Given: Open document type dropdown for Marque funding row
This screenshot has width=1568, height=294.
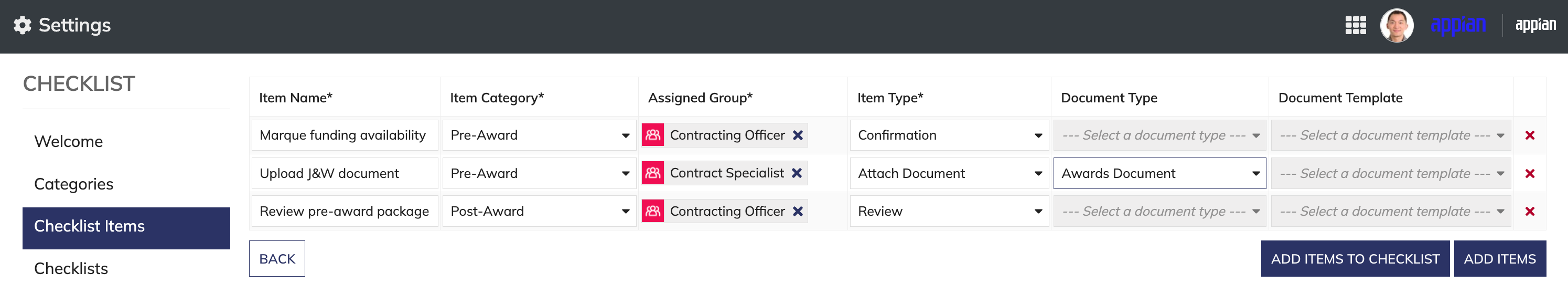Looking at the screenshot, I should 1159,135.
